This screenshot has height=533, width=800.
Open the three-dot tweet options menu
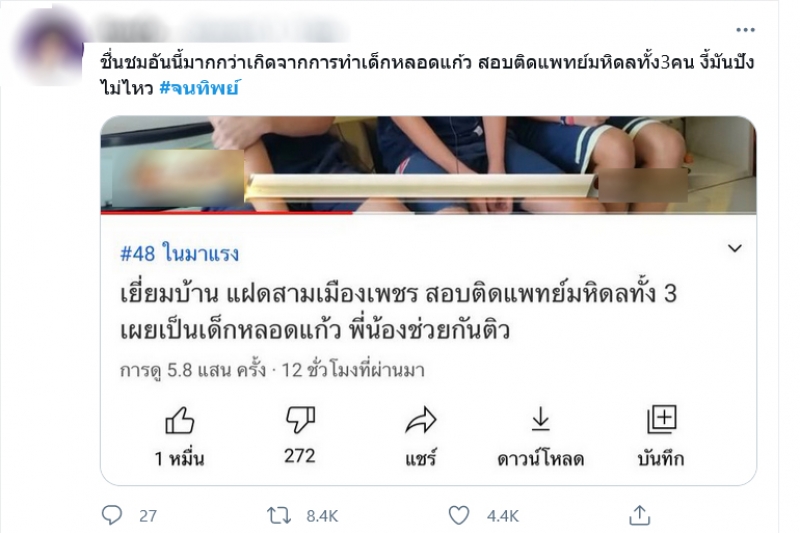[x=745, y=30]
